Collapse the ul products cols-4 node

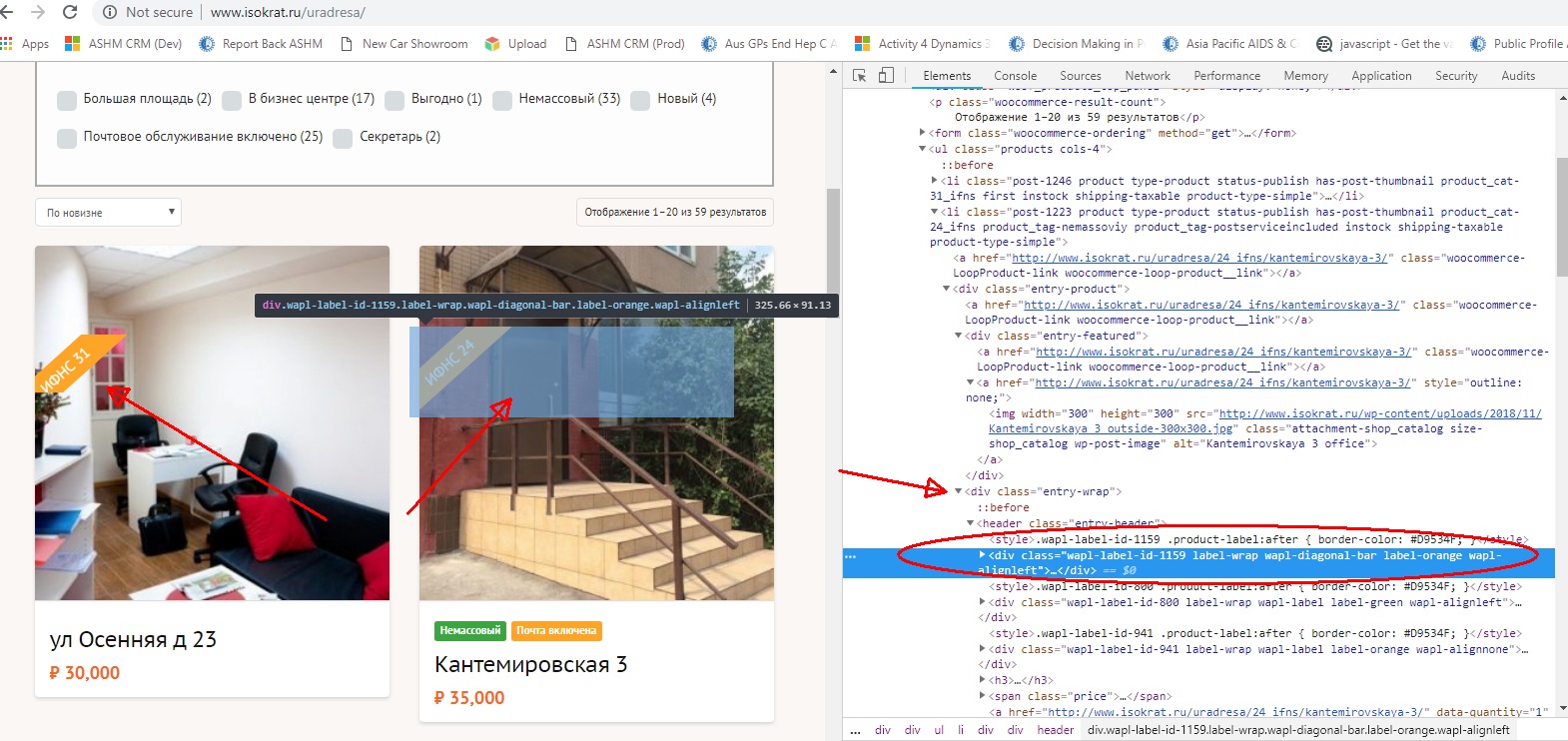[923, 149]
